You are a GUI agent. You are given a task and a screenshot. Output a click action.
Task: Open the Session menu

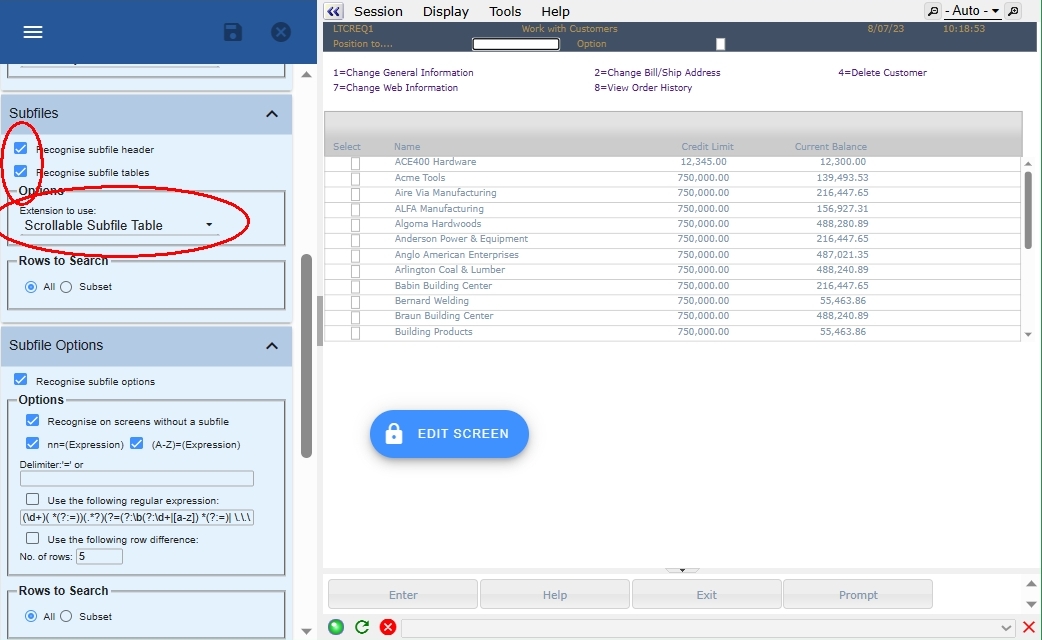coord(378,11)
